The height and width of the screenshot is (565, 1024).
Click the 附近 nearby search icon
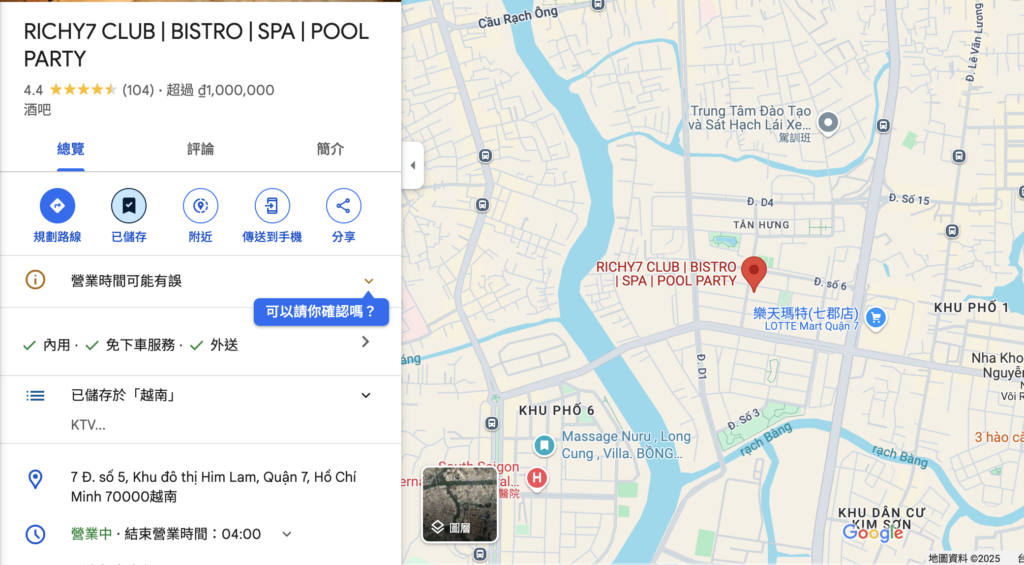200,206
